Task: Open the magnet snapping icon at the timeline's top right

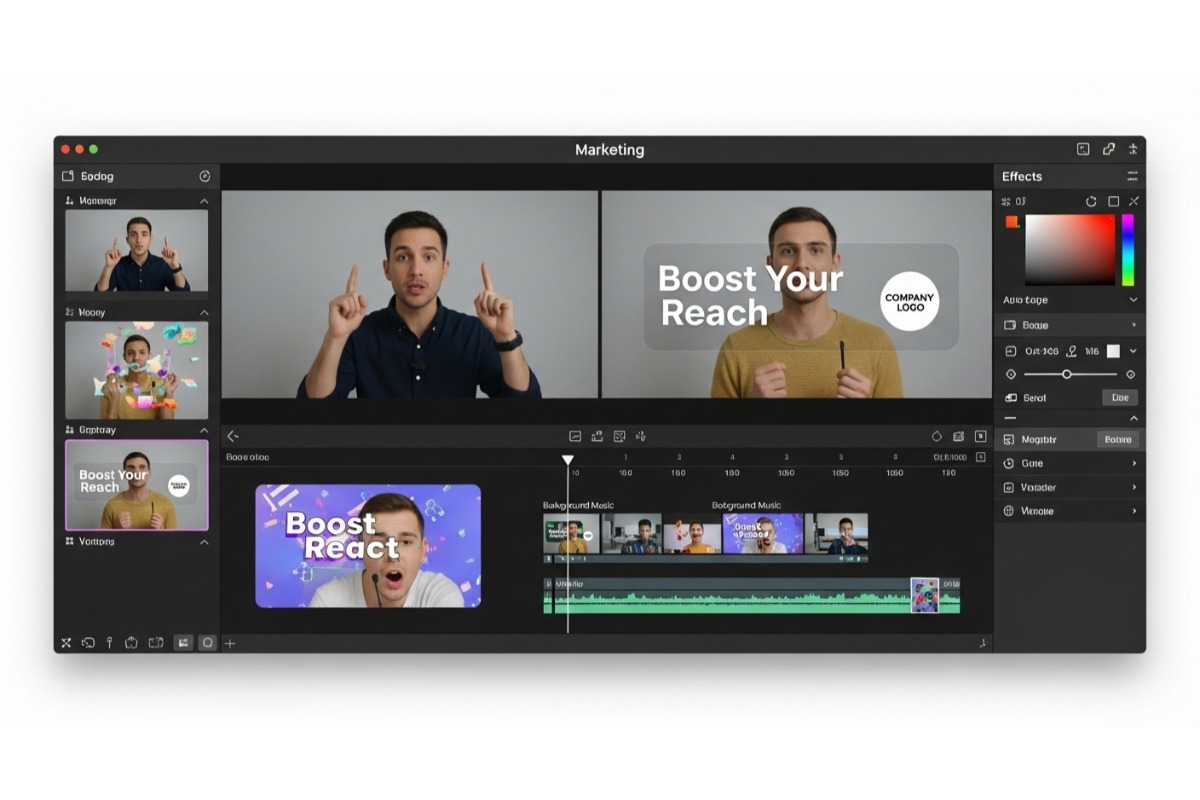Action: [959, 436]
